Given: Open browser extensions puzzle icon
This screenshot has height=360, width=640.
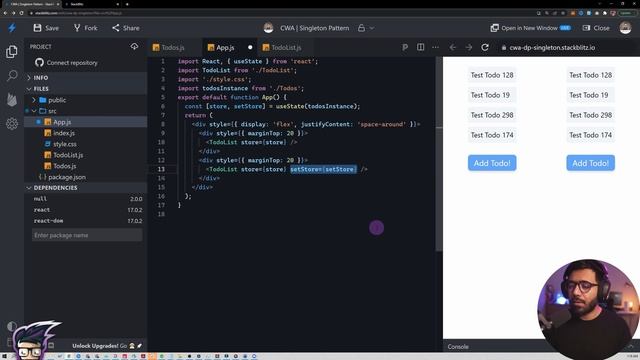Looking at the screenshot, I should [x=605, y=13].
